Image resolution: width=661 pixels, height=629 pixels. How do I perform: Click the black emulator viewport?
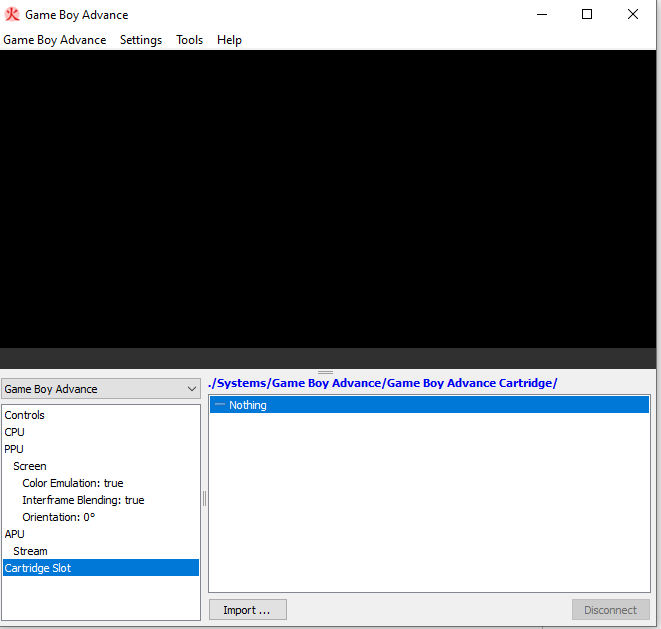click(x=328, y=199)
